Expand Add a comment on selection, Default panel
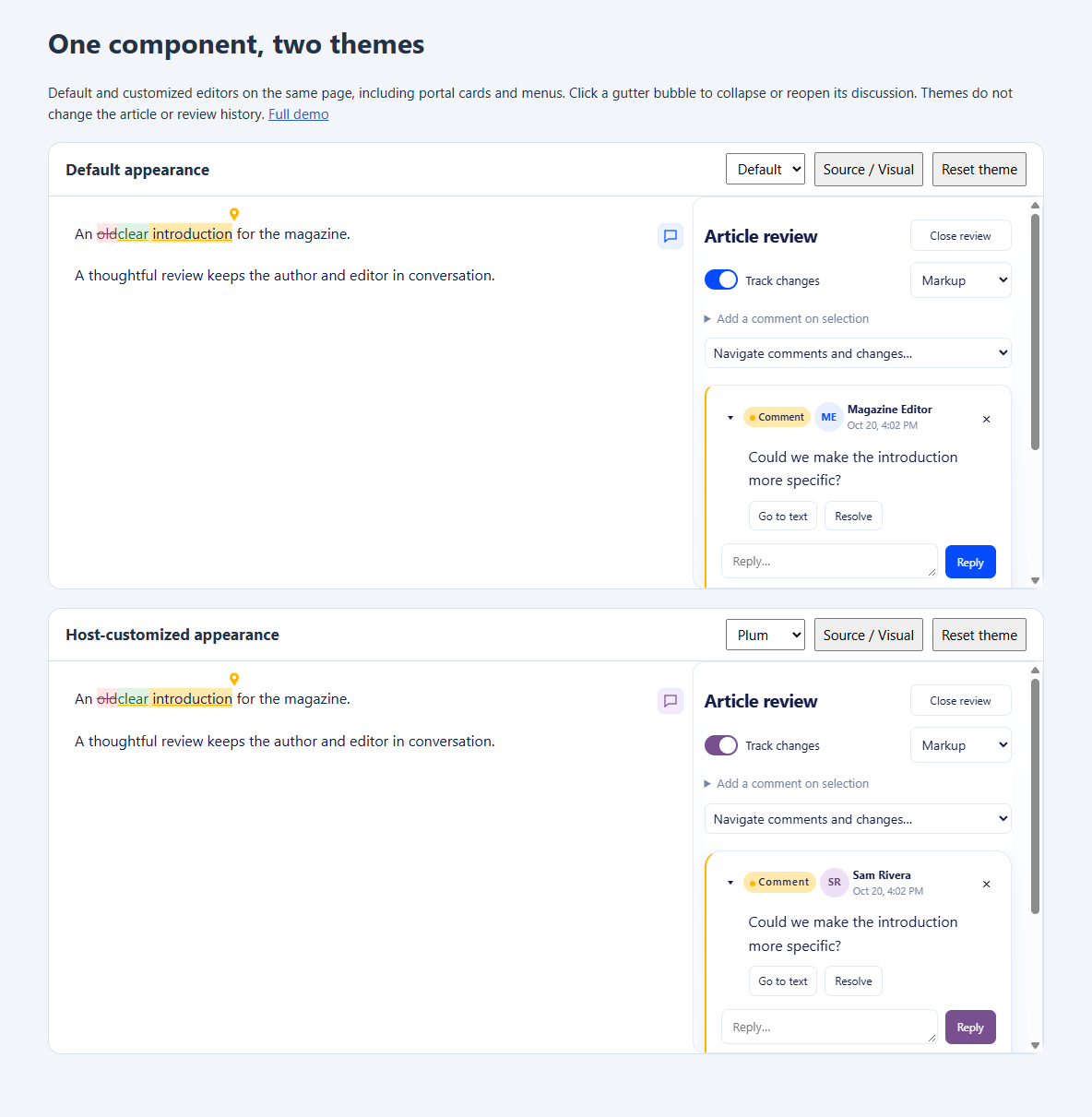Image resolution: width=1092 pixels, height=1117 pixels. 787,318
